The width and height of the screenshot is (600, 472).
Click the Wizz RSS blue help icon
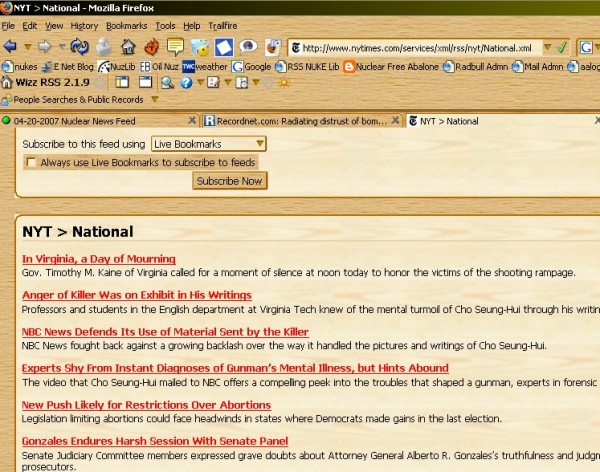pyautogui.click(x=186, y=83)
